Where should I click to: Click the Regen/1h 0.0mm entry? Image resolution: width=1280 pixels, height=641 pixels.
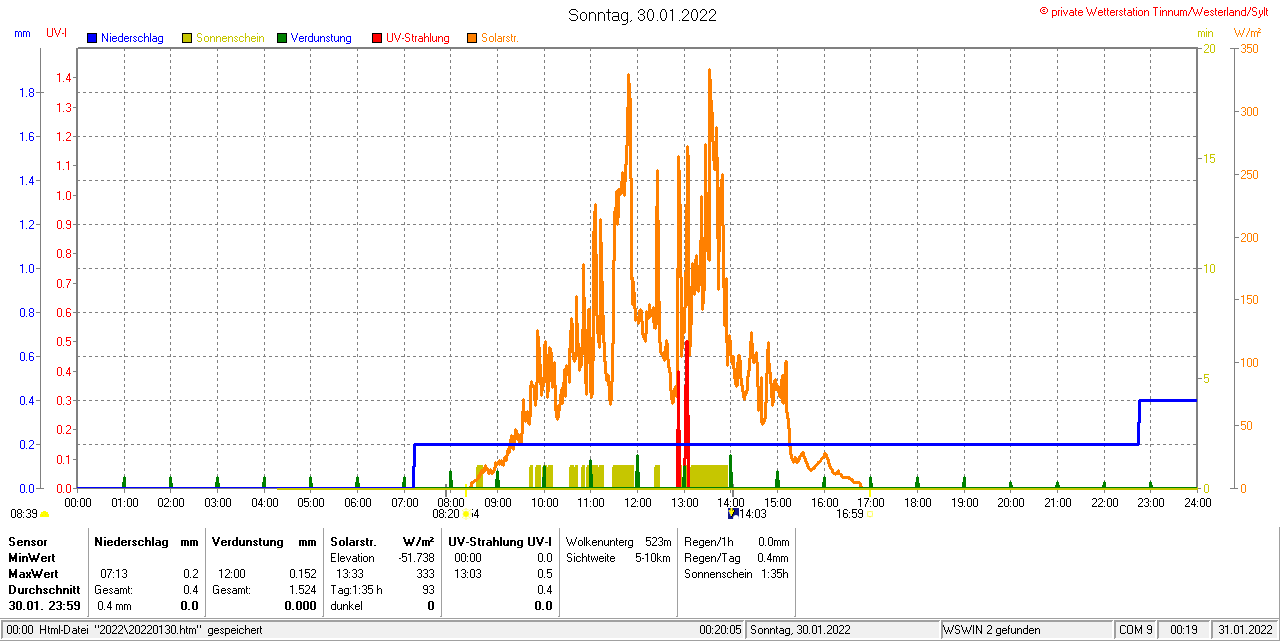[736, 541]
